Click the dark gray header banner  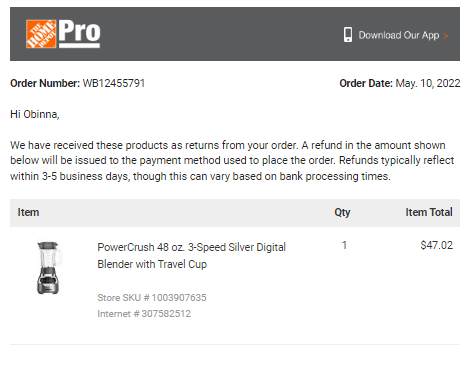pos(235,34)
